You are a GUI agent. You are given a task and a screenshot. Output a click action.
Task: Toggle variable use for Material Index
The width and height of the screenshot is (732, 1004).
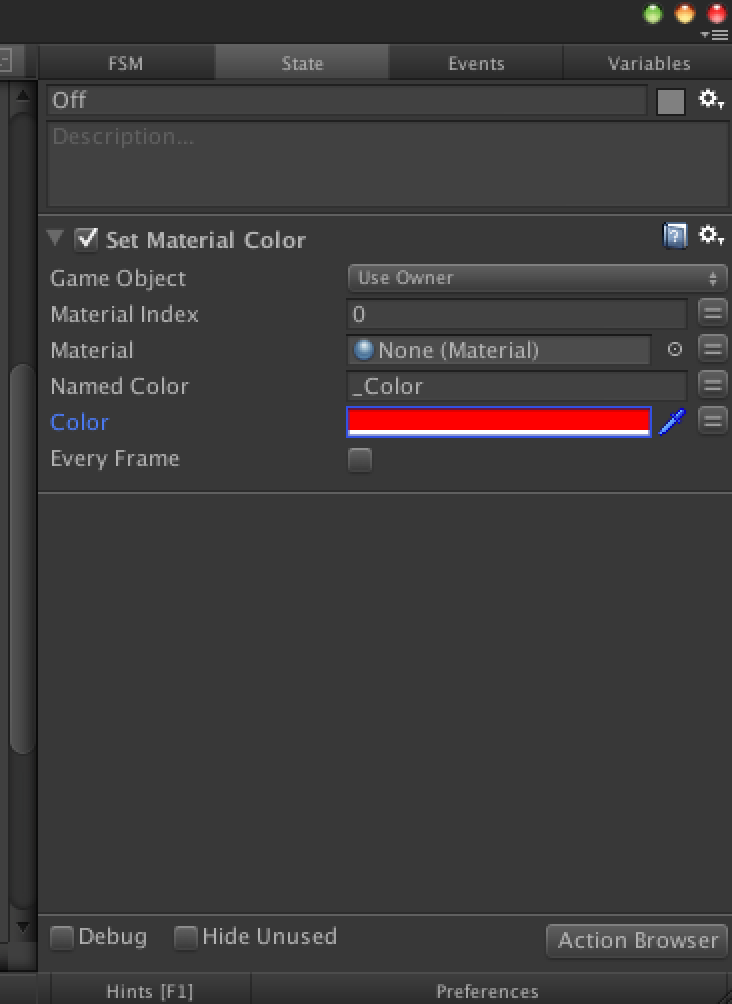point(712,314)
